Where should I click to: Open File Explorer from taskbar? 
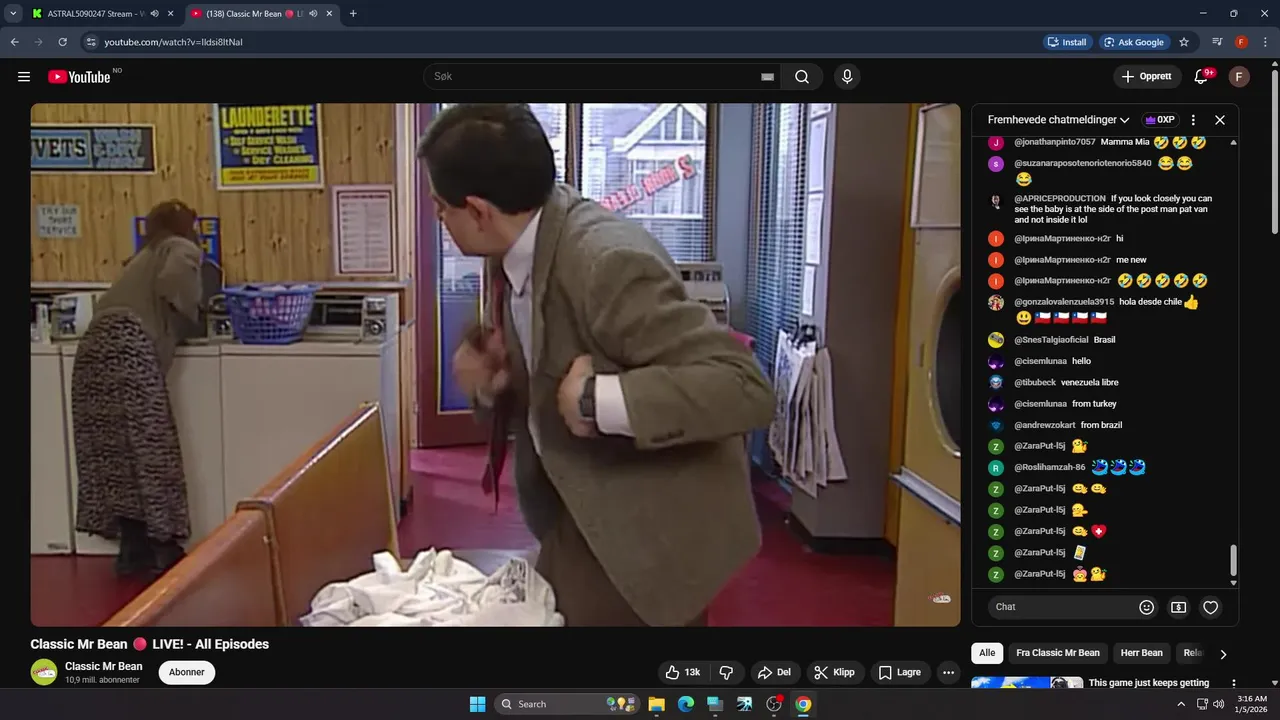(x=657, y=704)
